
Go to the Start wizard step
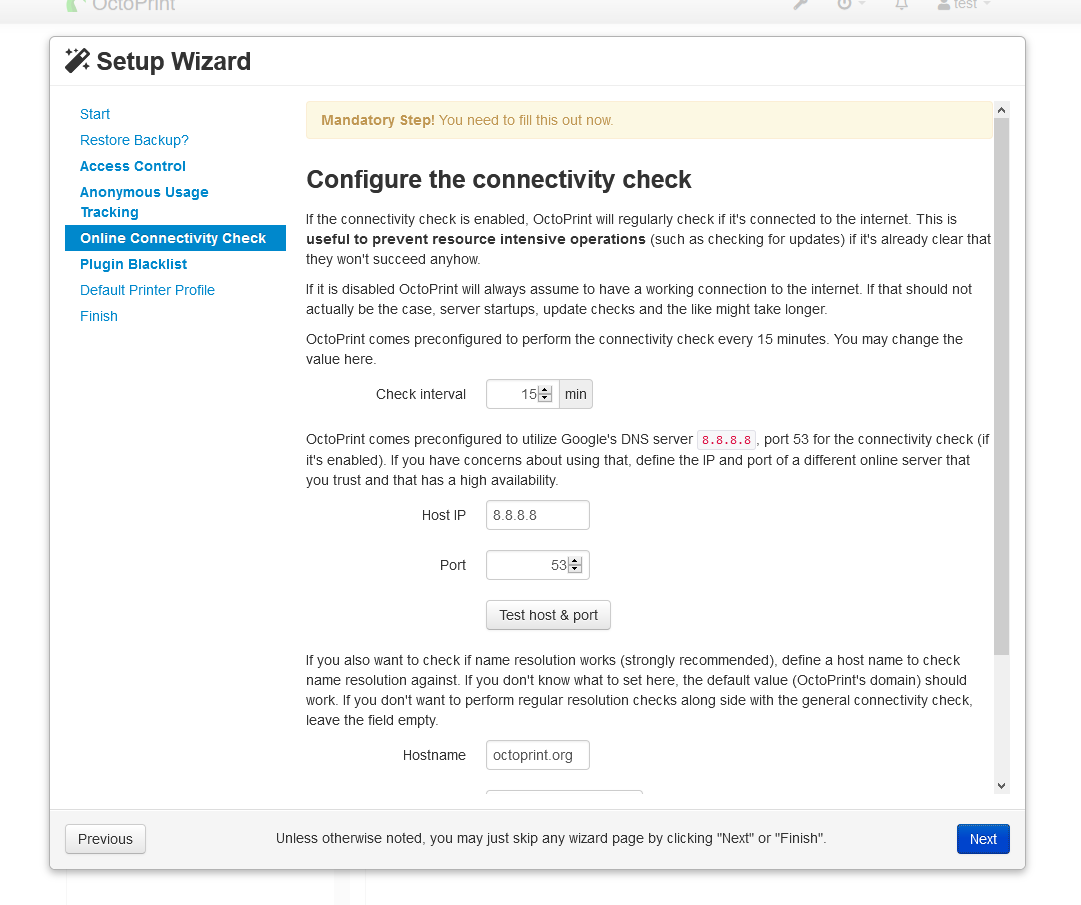[94, 114]
